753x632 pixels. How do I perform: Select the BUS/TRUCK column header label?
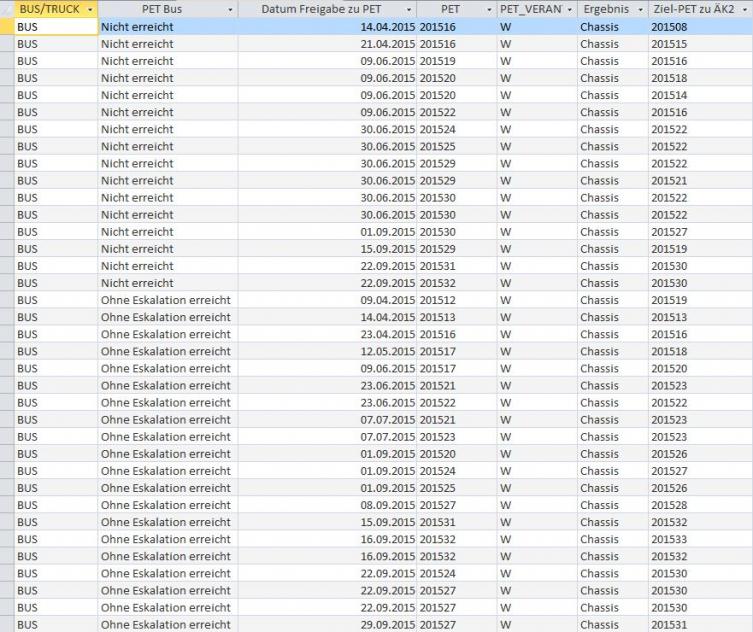click(x=49, y=9)
